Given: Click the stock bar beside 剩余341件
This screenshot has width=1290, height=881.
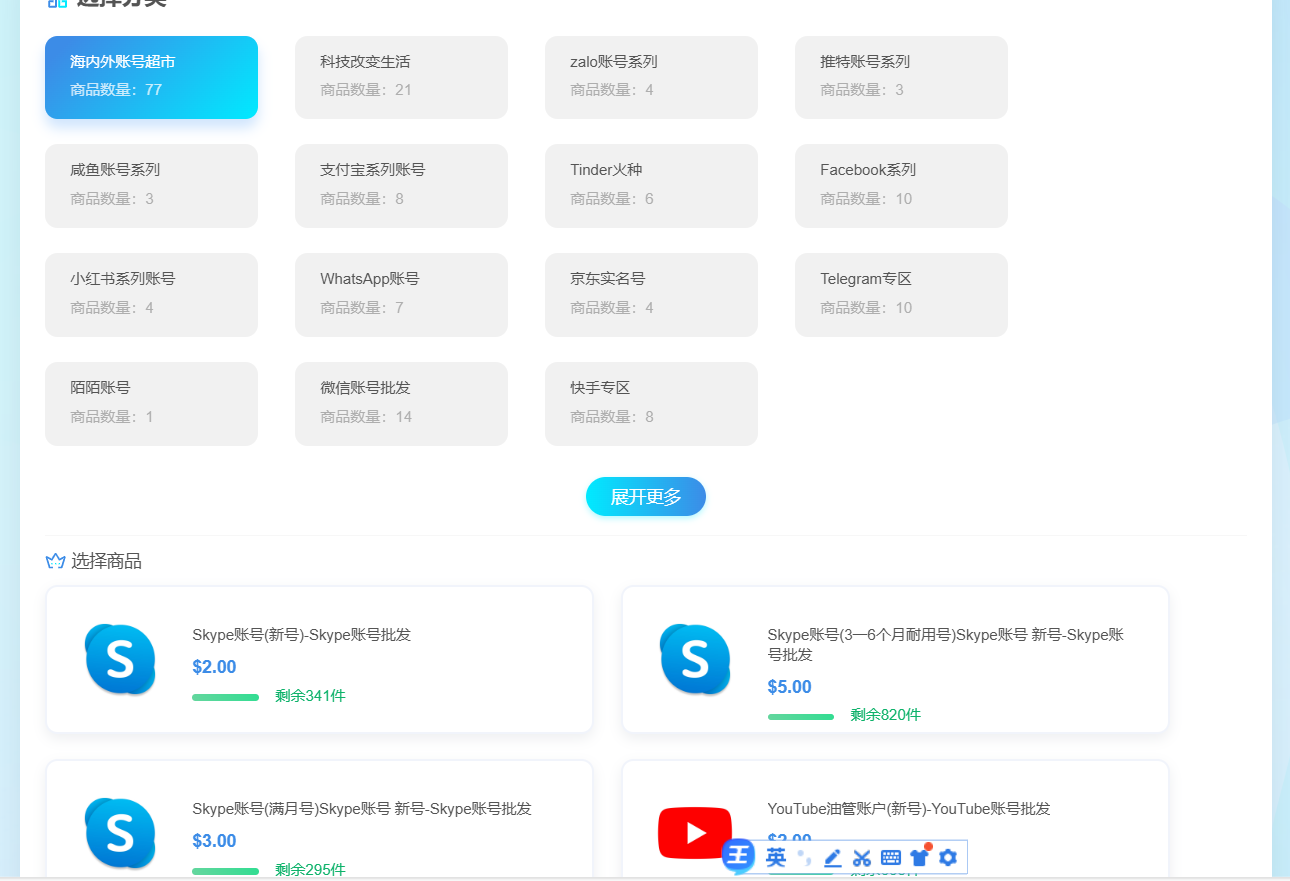Looking at the screenshot, I should coord(225,697).
